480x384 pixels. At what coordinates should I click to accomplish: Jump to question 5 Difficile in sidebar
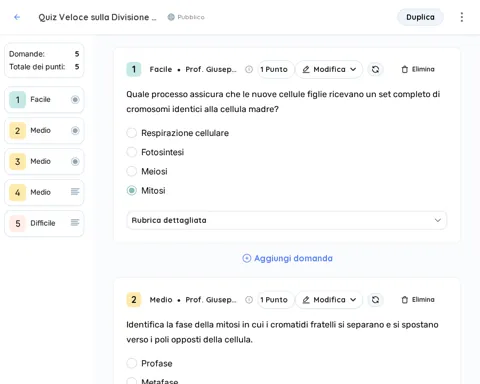(x=44, y=223)
